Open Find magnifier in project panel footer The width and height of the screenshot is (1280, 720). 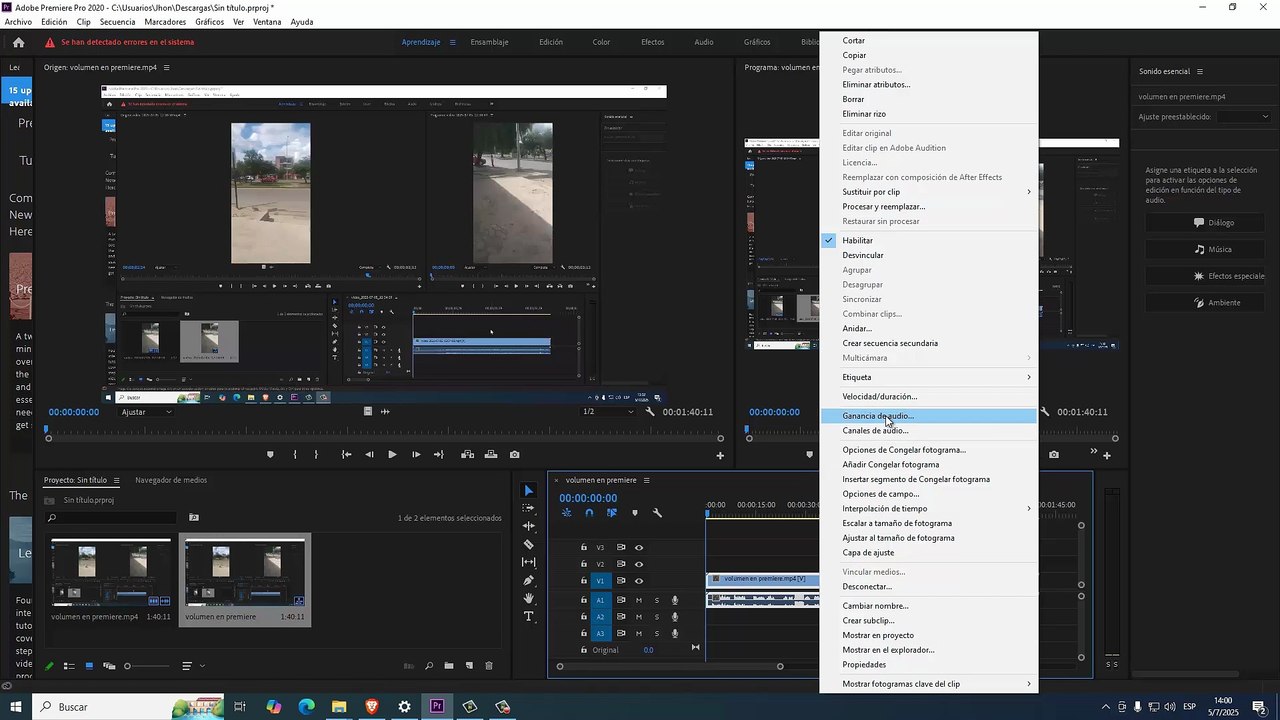pyautogui.click(x=429, y=666)
